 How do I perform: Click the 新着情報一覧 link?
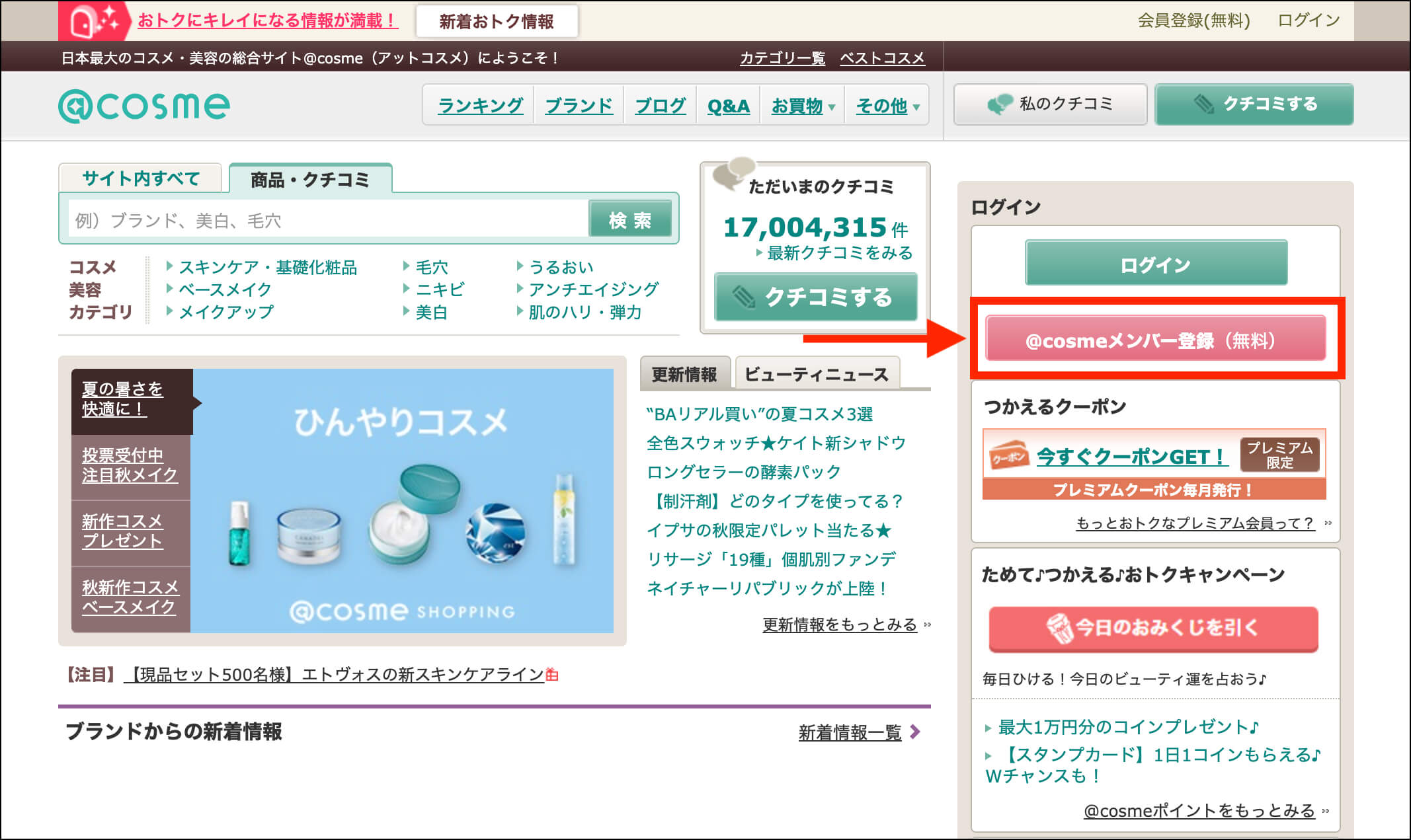point(850,732)
